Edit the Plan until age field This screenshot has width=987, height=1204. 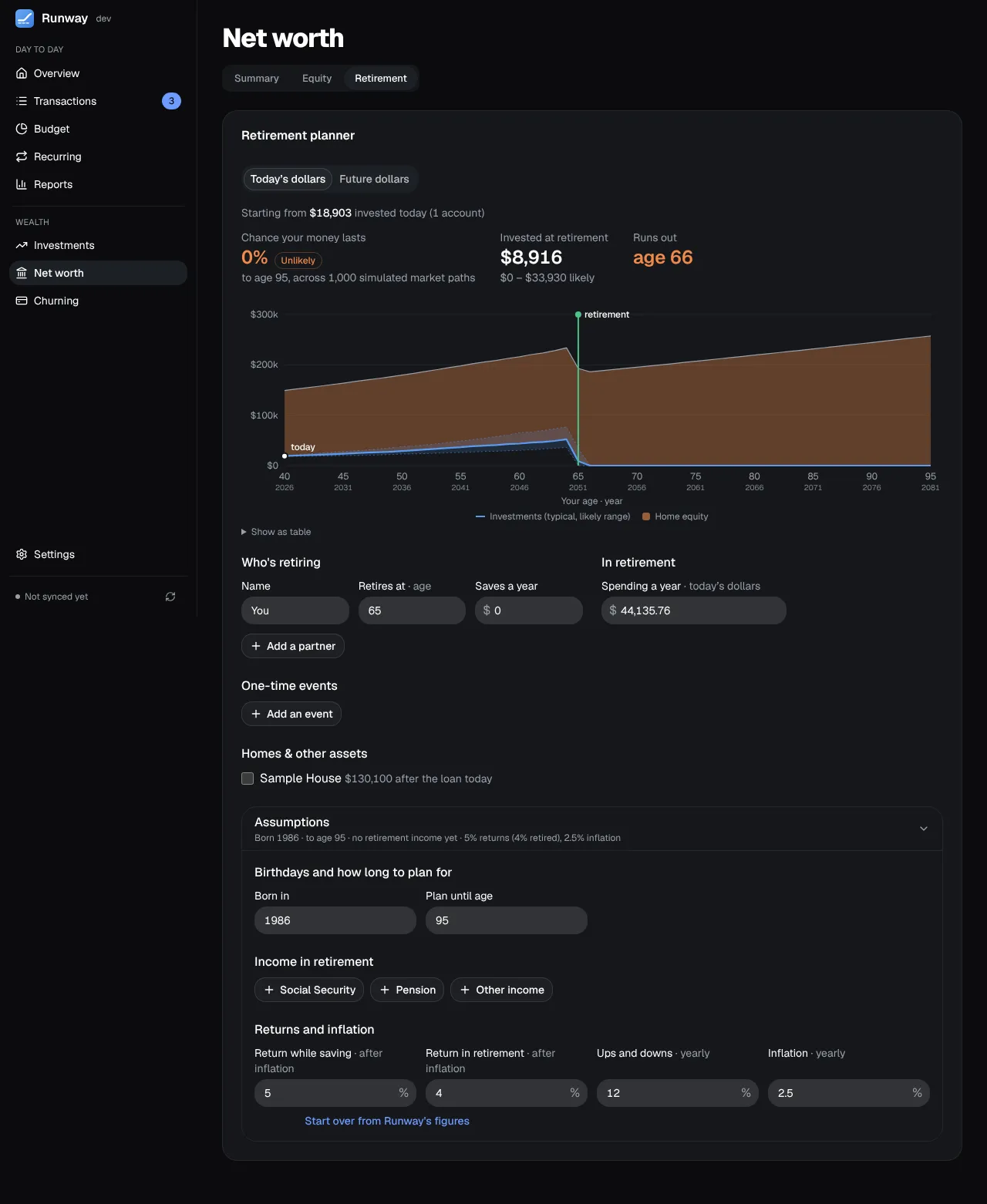(x=507, y=920)
